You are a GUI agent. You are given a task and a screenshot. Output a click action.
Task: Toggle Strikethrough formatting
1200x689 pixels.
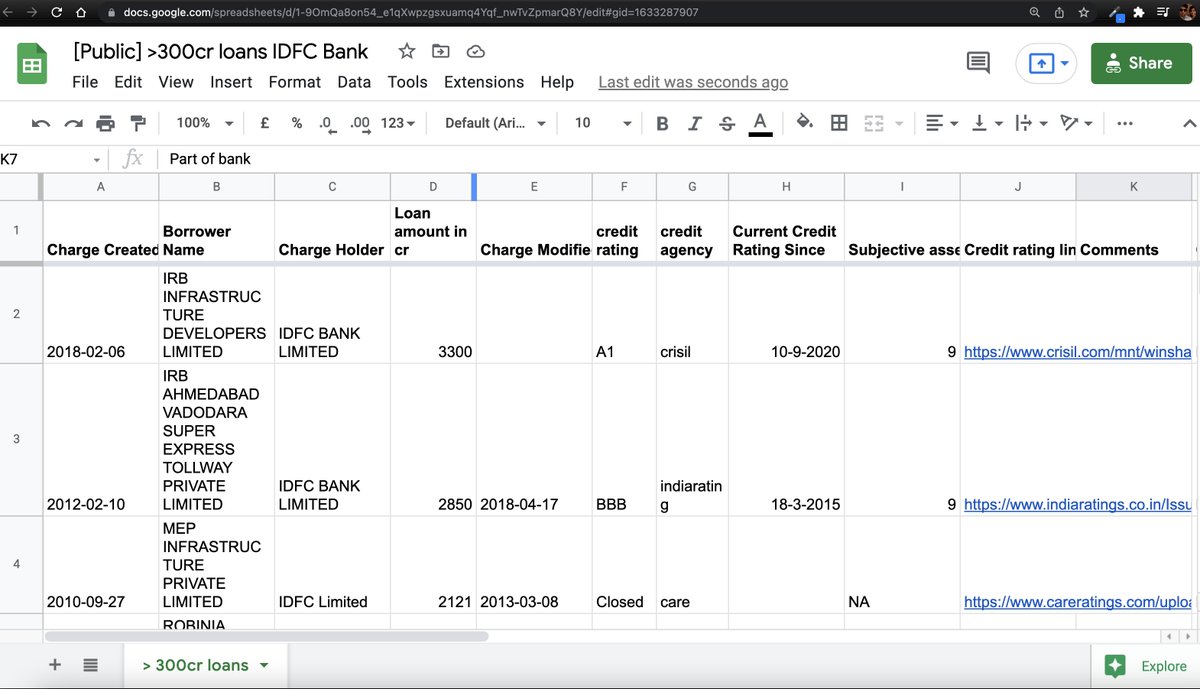[x=727, y=123]
